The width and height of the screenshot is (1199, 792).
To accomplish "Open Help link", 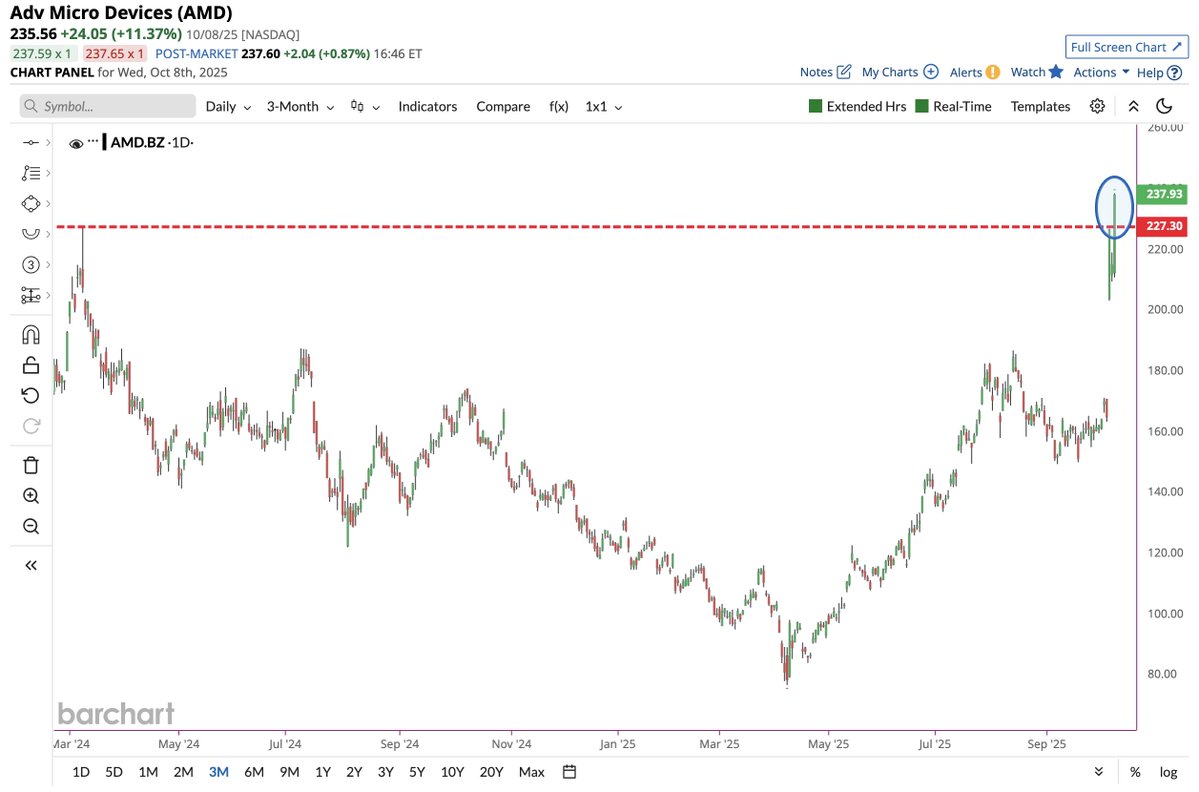I will (1158, 72).
